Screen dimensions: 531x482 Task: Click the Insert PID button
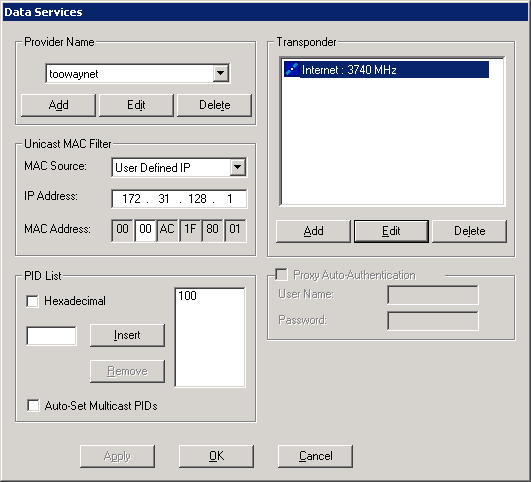pyautogui.click(x=127, y=335)
